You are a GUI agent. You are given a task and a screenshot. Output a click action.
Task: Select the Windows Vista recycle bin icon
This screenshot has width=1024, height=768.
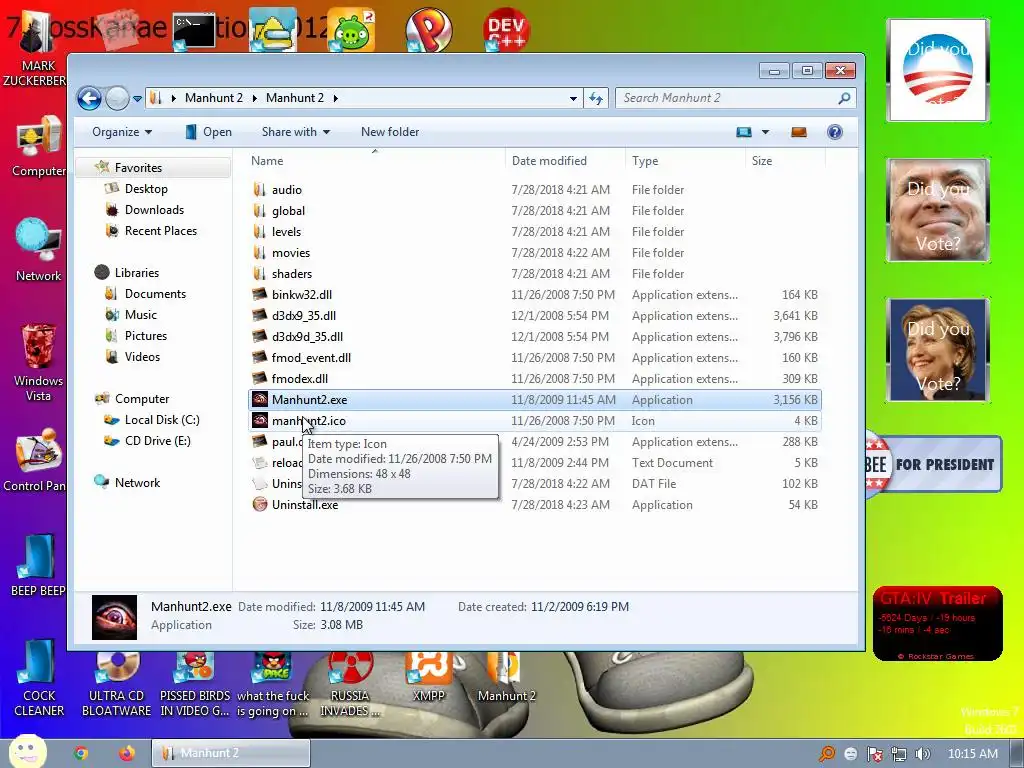coord(38,362)
